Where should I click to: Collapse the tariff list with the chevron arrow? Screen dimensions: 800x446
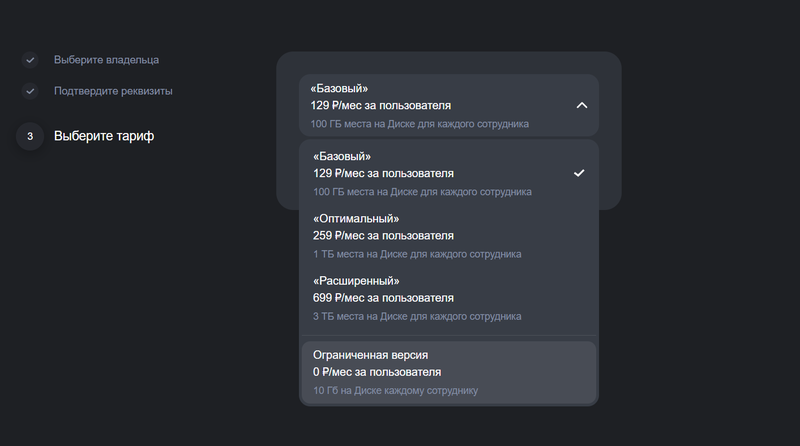(582, 105)
